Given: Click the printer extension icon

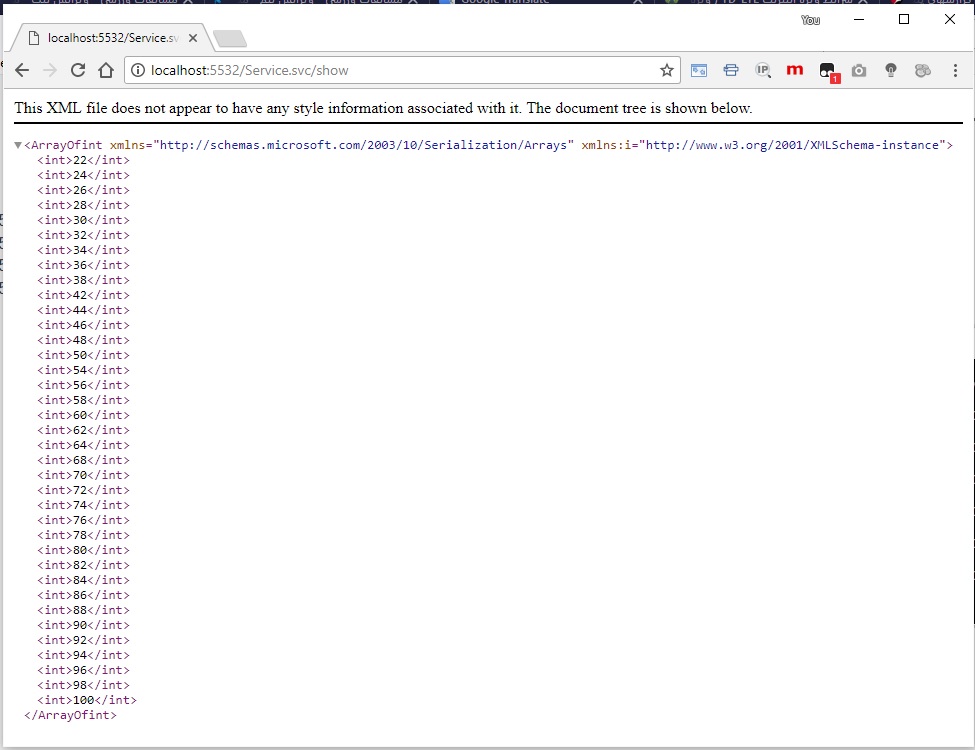Looking at the screenshot, I should click(x=731, y=70).
